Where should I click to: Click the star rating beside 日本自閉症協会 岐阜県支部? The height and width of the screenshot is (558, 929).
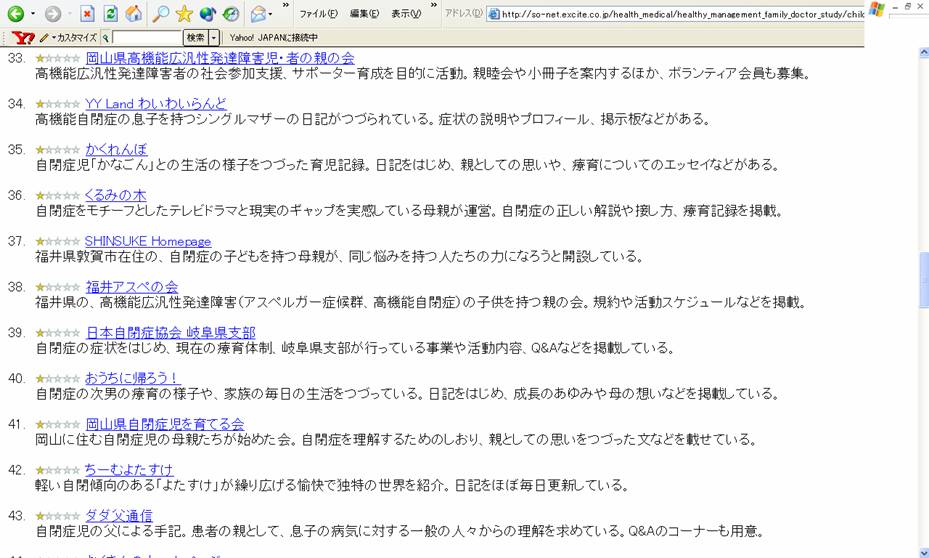pos(57,332)
